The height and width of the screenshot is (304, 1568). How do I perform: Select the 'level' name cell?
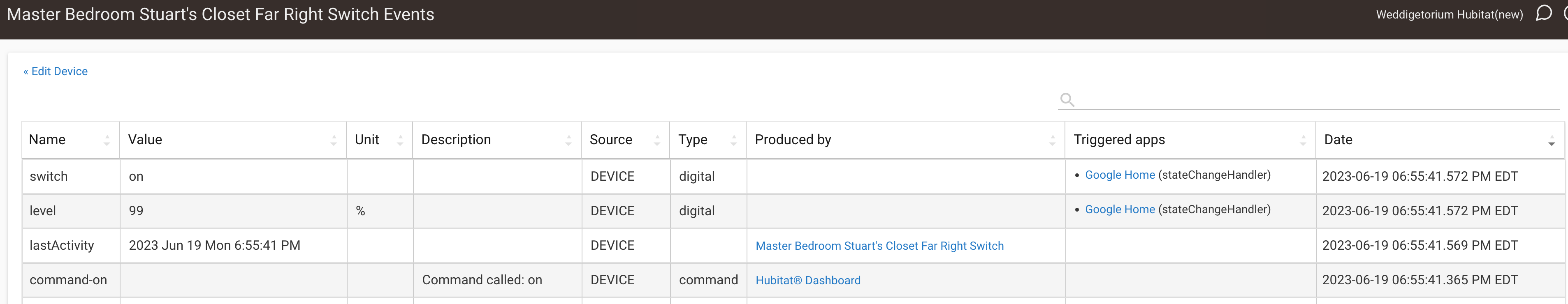coord(71,211)
